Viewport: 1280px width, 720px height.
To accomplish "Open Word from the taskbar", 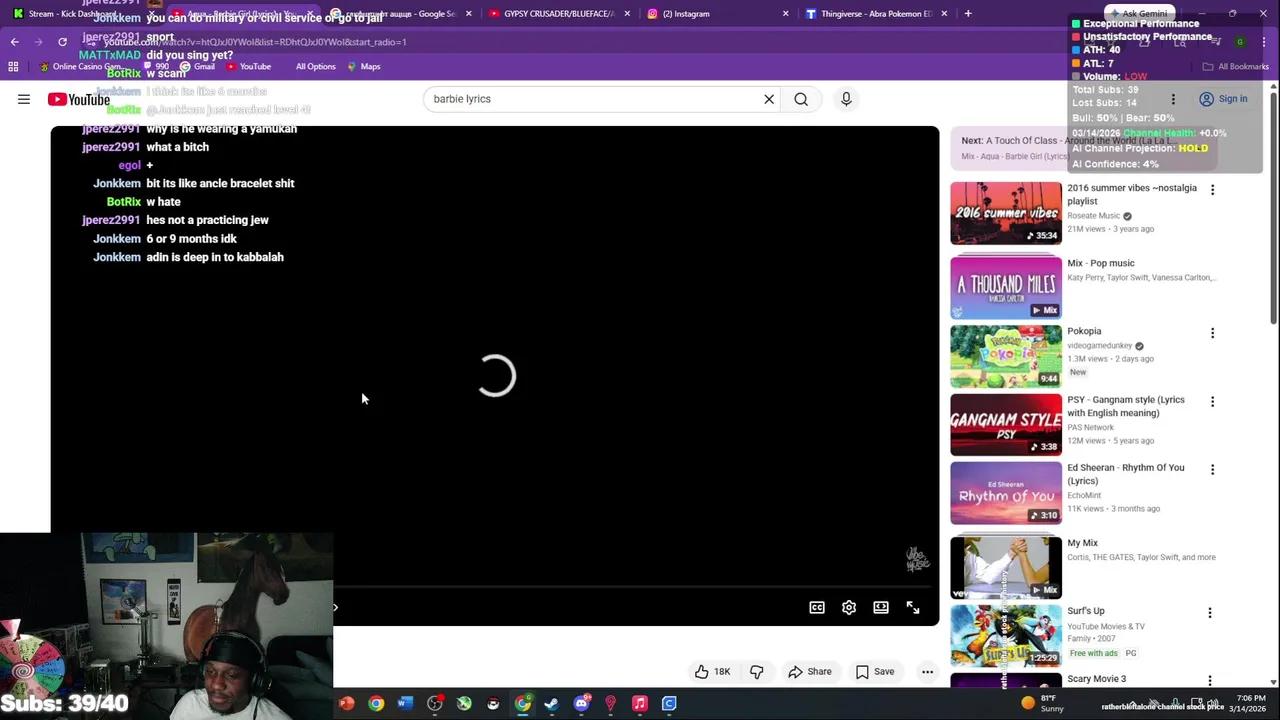I will coord(405,704).
